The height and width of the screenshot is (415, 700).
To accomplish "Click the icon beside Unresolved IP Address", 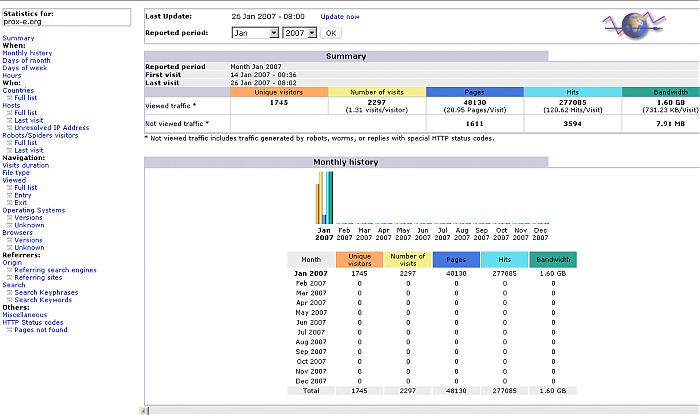I will [x=10, y=128].
